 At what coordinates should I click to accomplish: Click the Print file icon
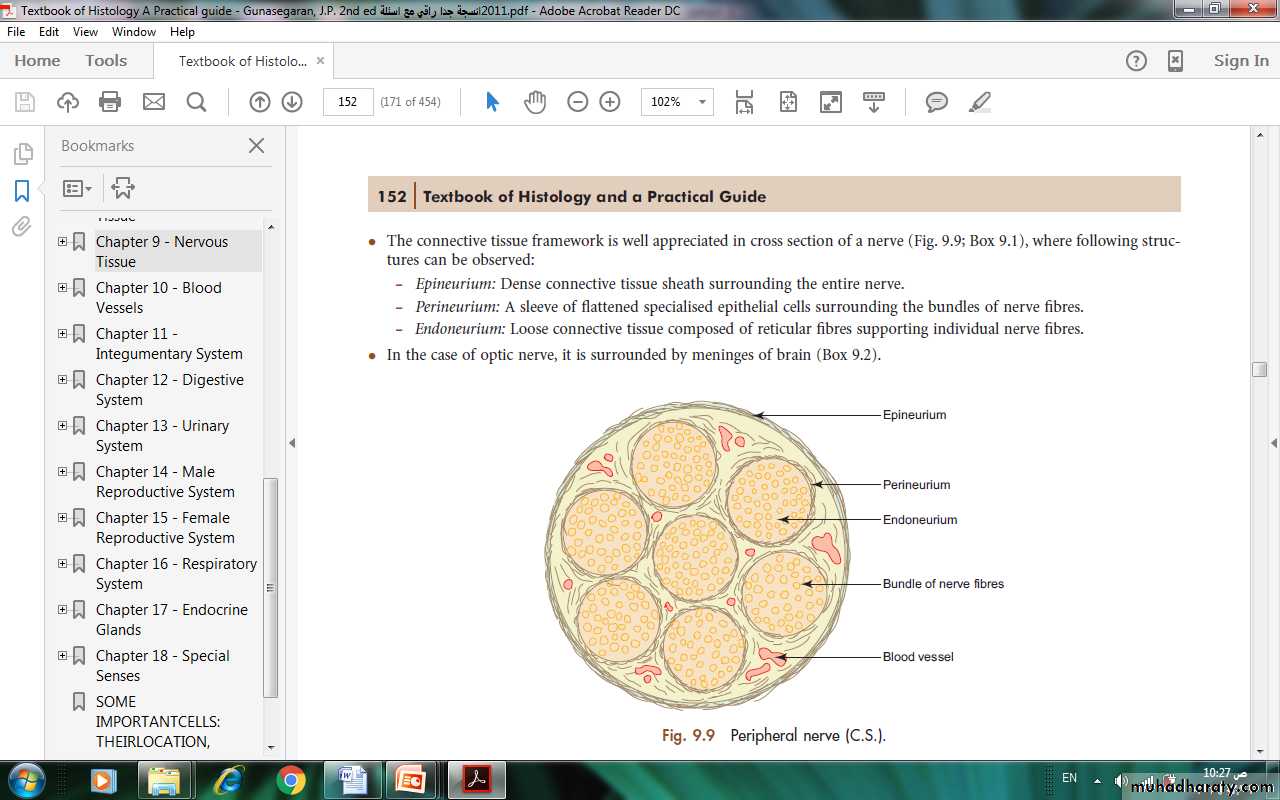110,102
